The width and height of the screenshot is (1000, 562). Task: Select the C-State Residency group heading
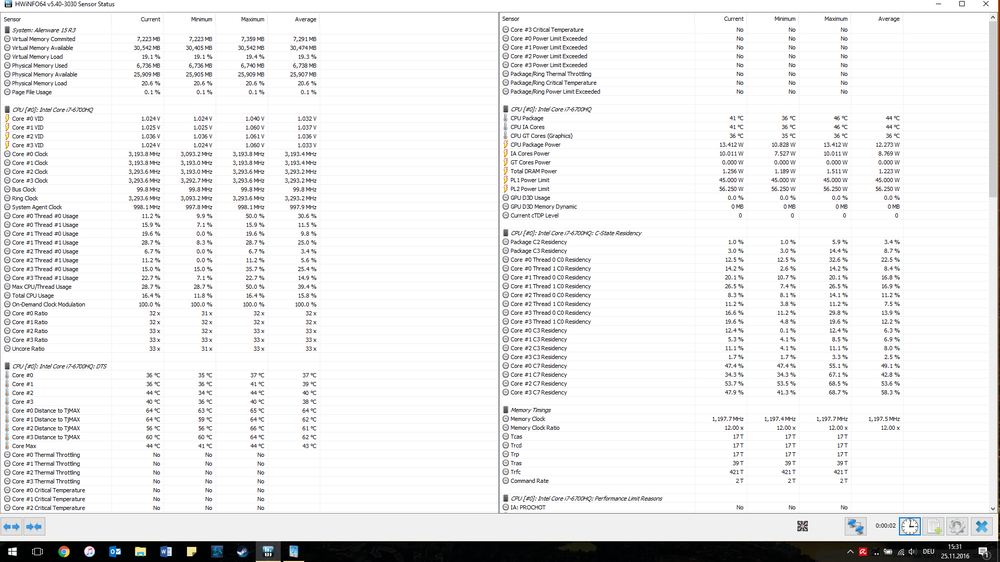[580, 233]
